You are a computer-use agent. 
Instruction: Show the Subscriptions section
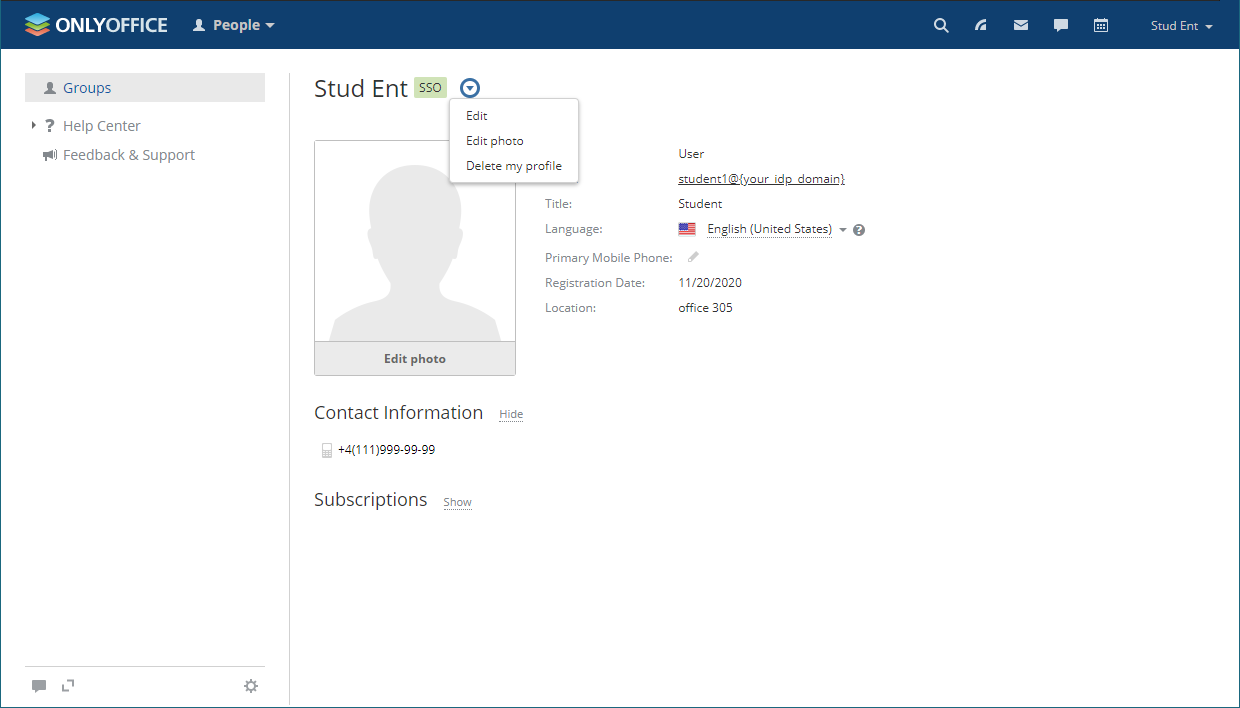pos(457,501)
